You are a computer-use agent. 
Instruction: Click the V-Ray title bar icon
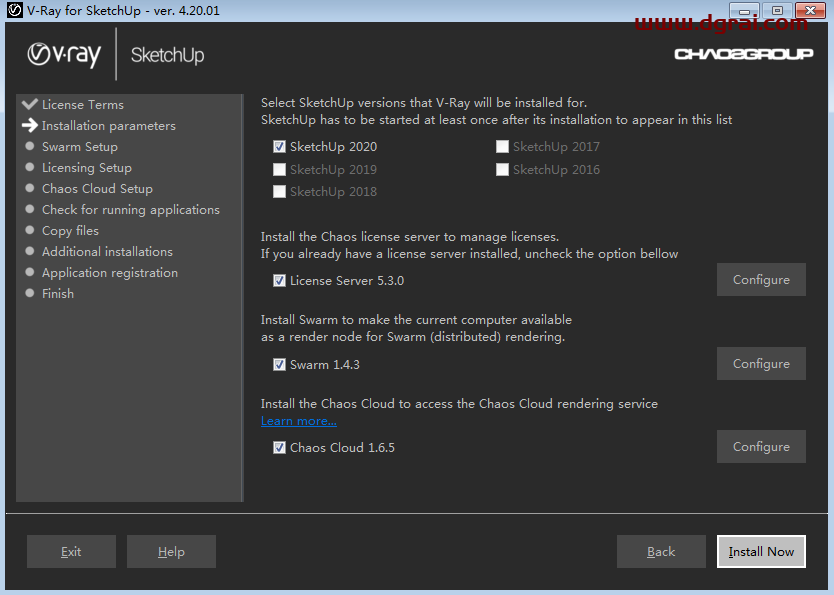coord(14,11)
